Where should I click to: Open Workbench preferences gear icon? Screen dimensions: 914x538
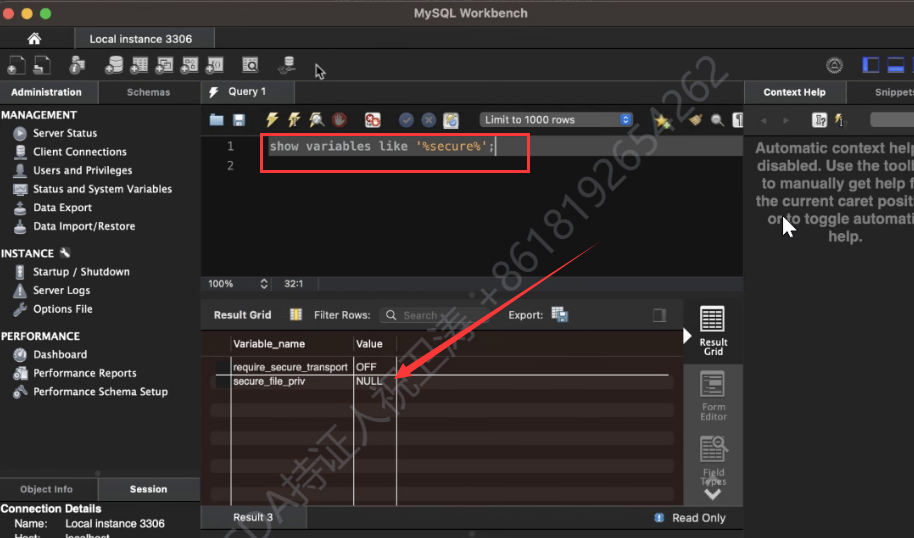(x=834, y=65)
